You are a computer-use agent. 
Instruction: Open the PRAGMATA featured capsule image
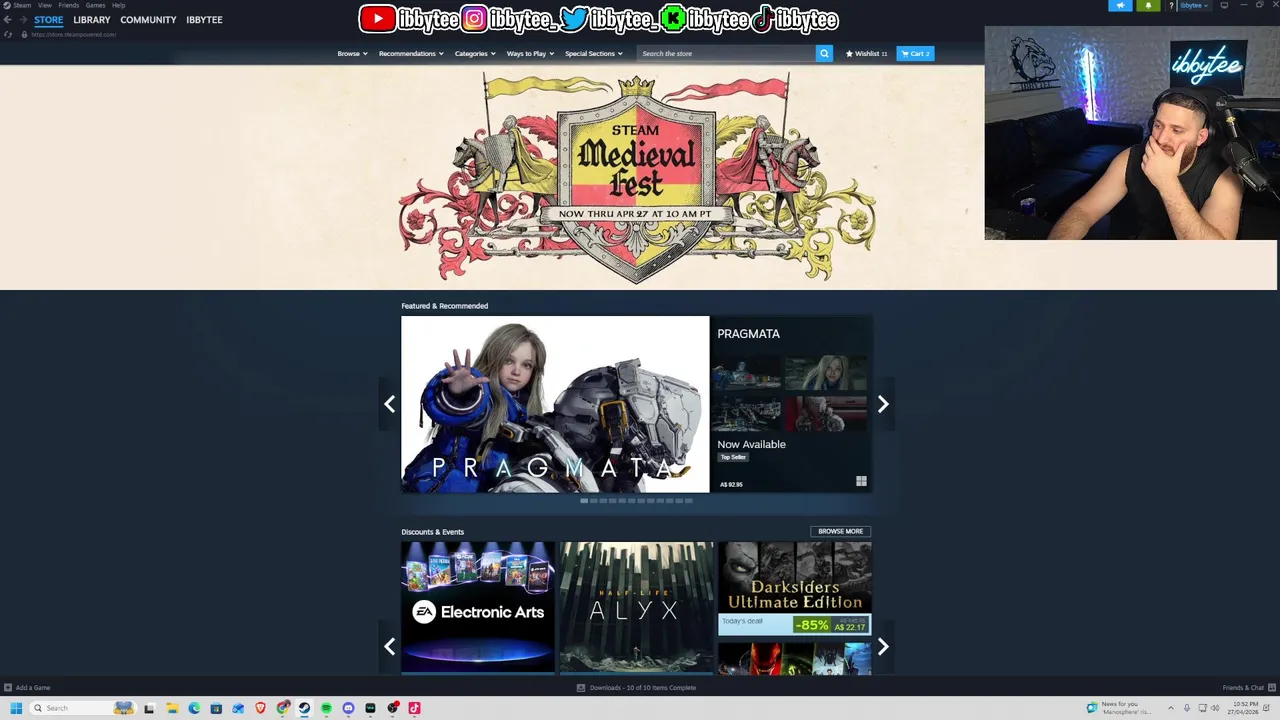click(x=555, y=404)
